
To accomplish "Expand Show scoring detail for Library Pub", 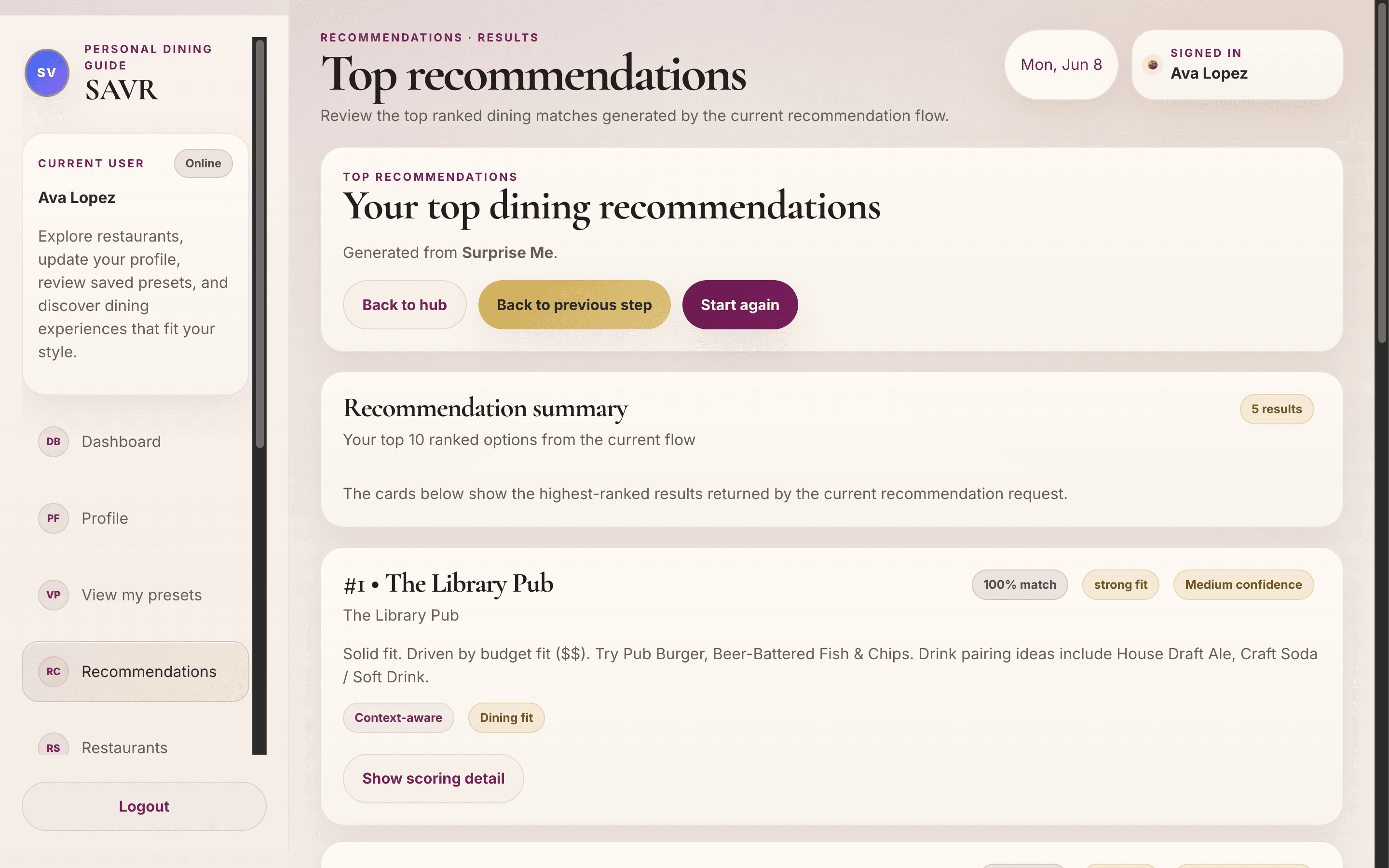I will pos(434,778).
